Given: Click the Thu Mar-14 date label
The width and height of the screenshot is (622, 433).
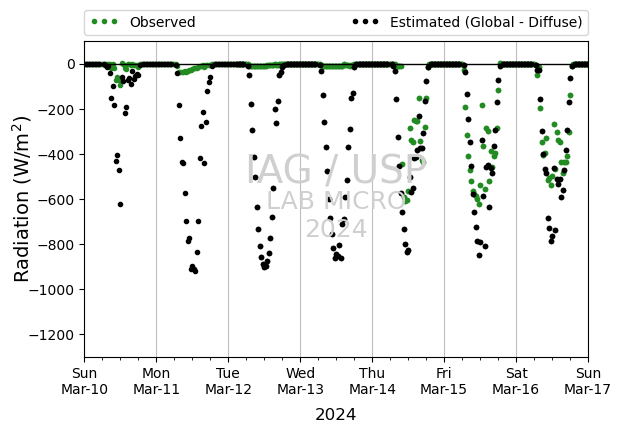Looking at the screenshot, I should (x=372, y=381).
